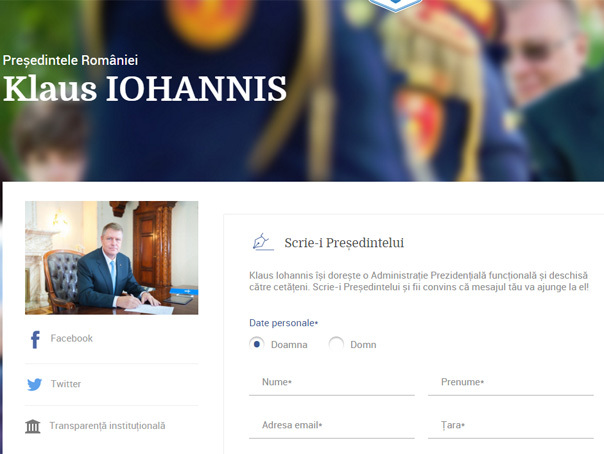Focus the Adresa email field
The width and height of the screenshot is (604, 454).
click(332, 426)
